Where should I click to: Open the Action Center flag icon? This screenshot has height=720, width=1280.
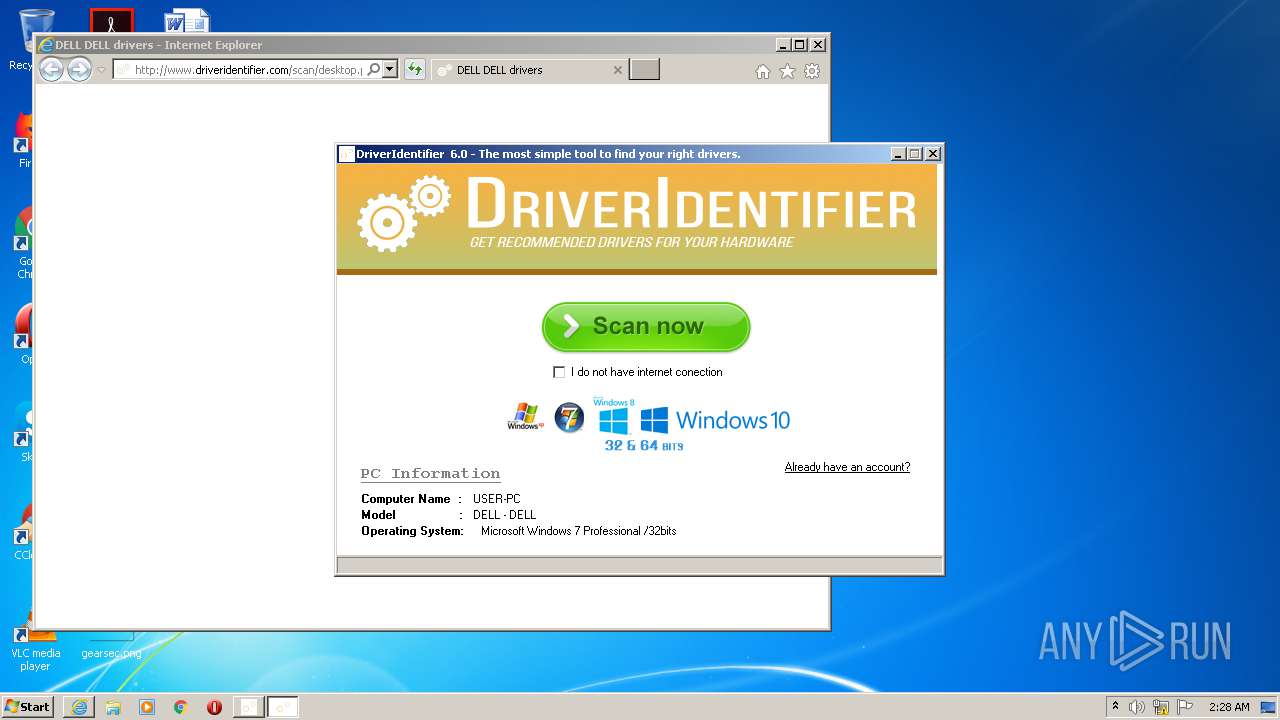pos(1184,707)
